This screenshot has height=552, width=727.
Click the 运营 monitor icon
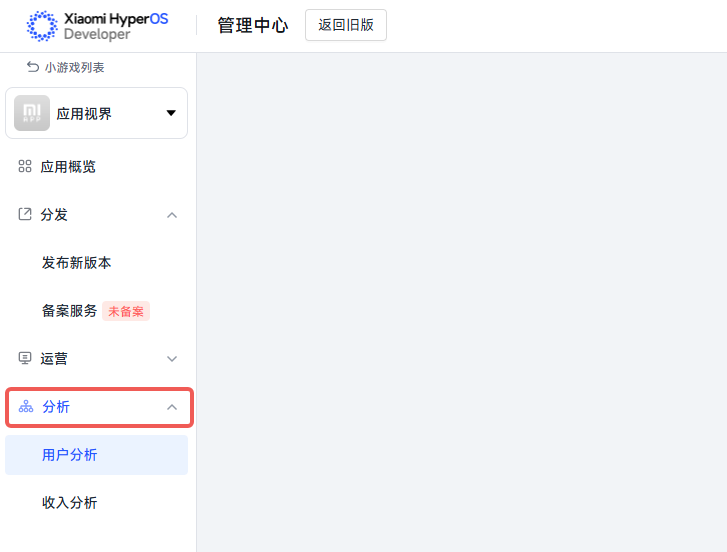coord(25,358)
